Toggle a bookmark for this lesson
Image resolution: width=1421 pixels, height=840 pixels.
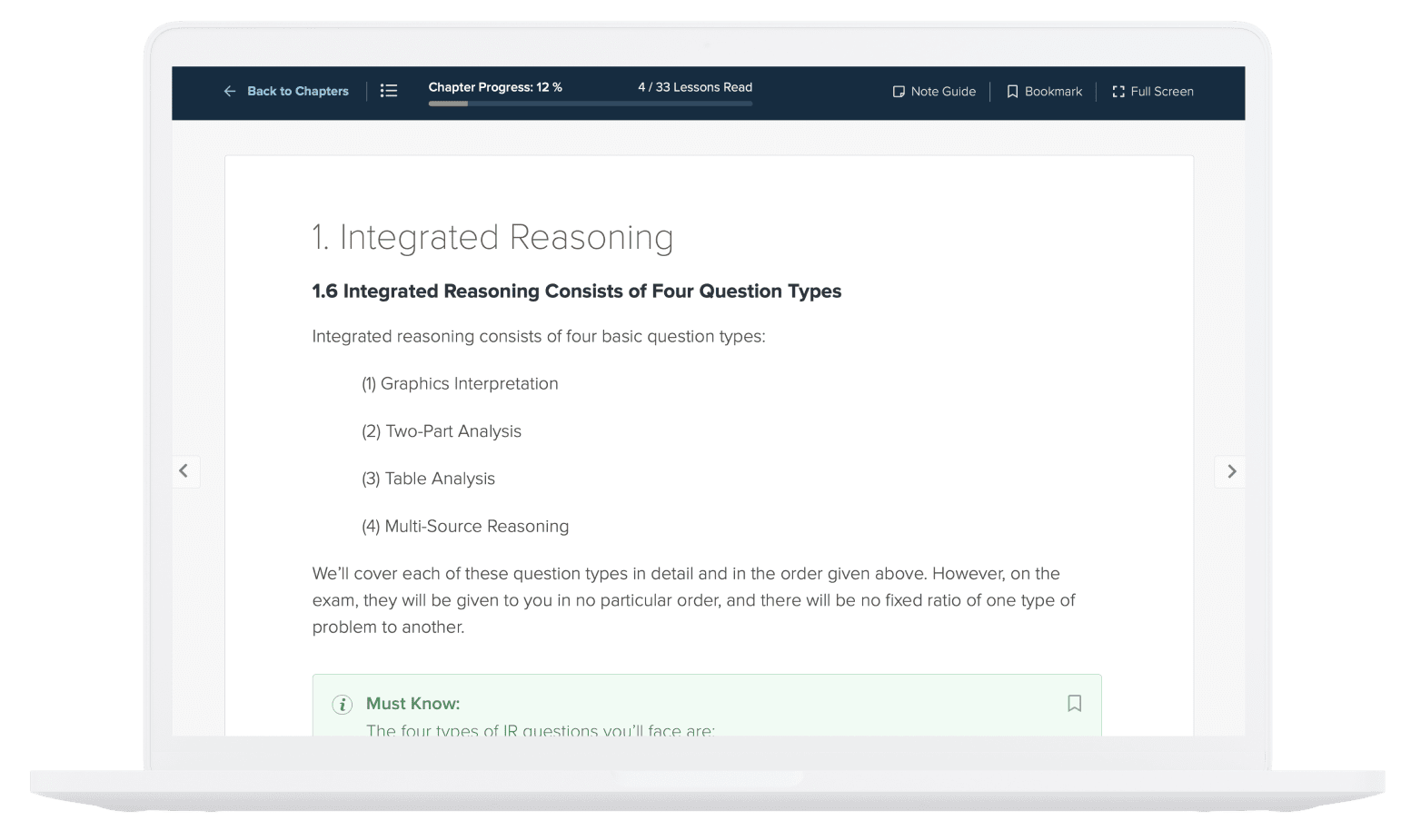click(x=1043, y=91)
